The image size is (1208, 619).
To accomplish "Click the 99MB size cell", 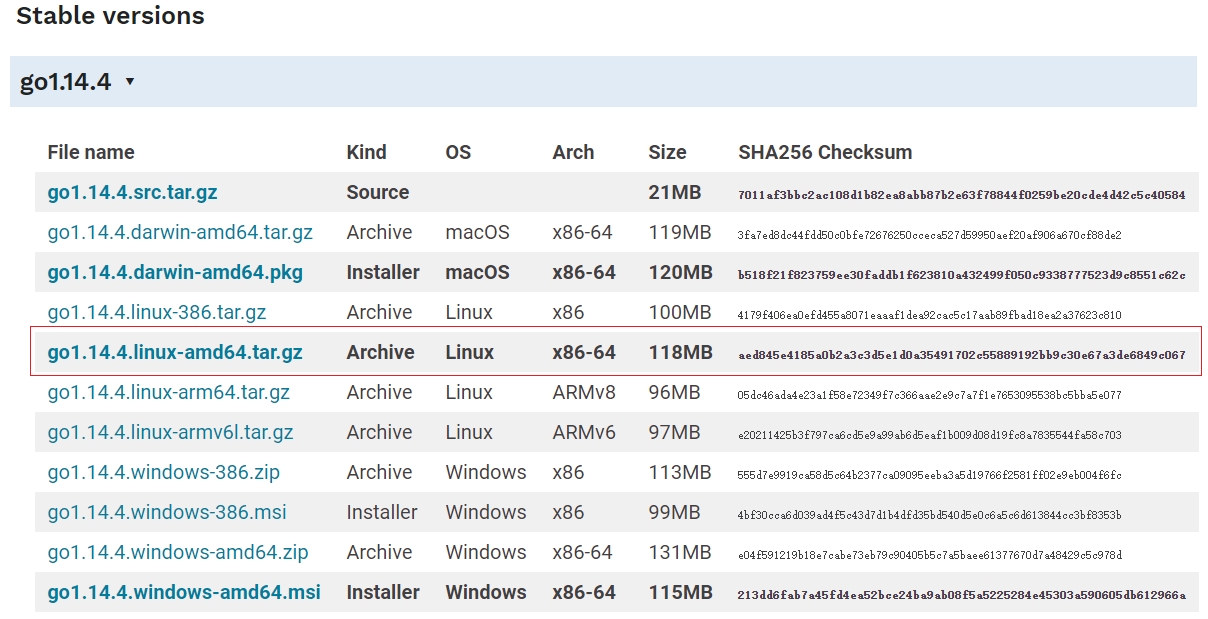I will click(x=674, y=512).
